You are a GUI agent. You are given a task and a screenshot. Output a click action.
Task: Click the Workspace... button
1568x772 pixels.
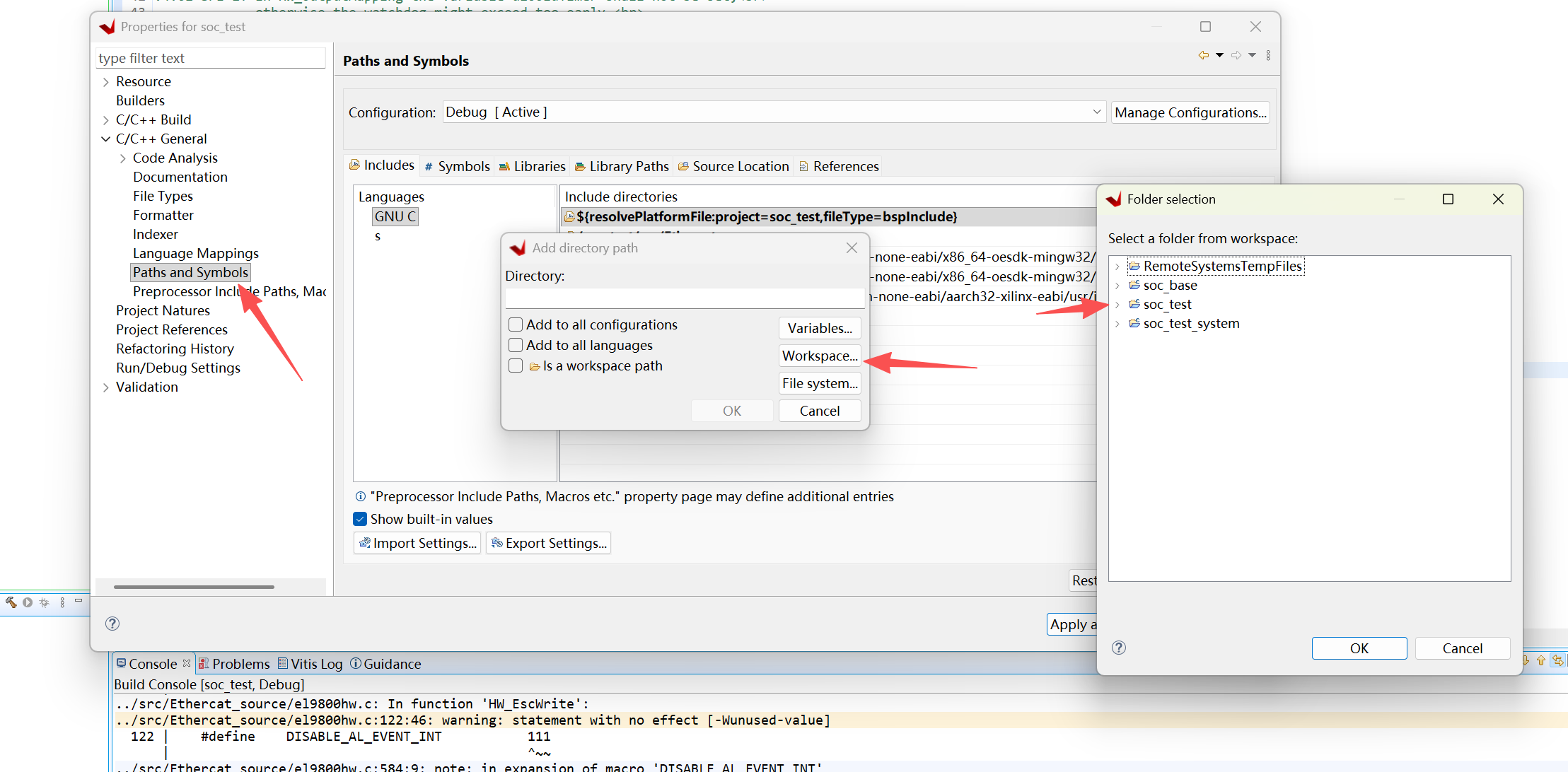pos(820,356)
